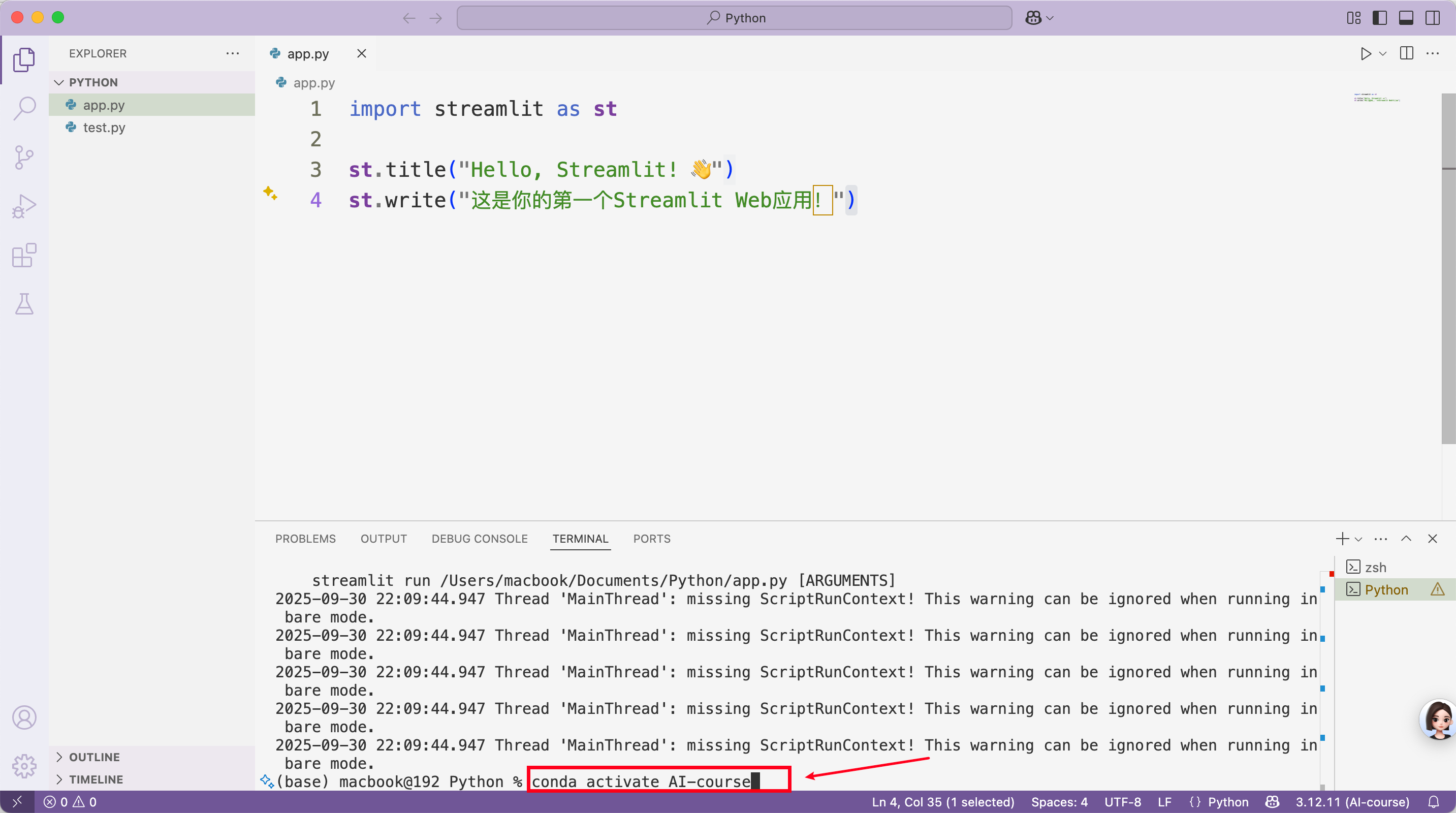Image resolution: width=1456 pixels, height=813 pixels.
Task: Toggle the primary side bar visibility
Action: coord(1380,18)
